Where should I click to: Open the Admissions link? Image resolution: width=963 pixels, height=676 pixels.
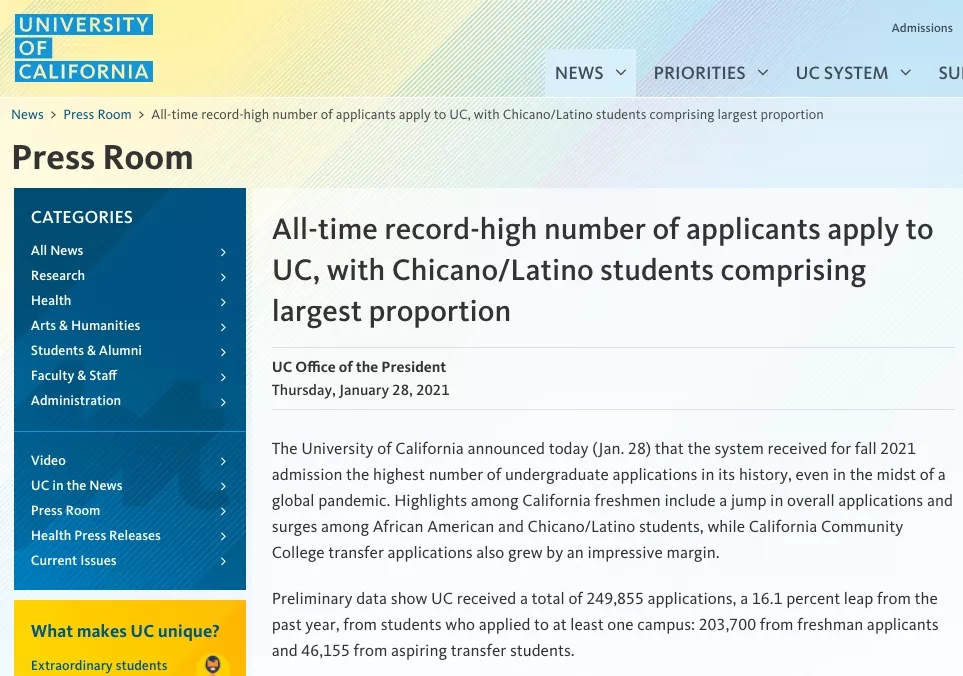point(922,28)
